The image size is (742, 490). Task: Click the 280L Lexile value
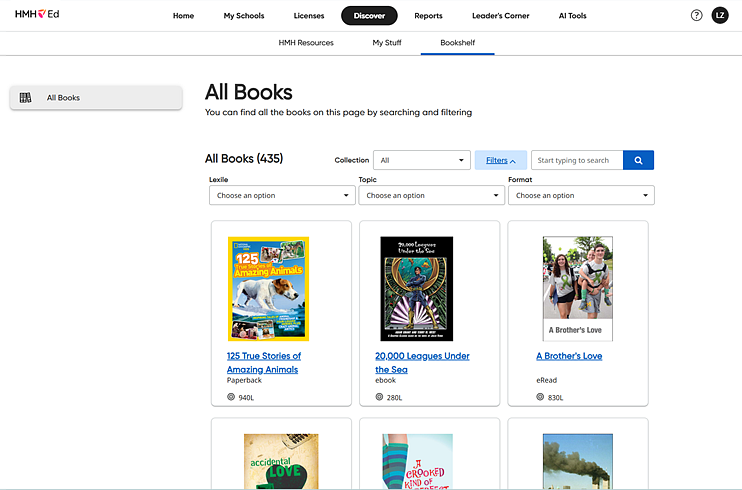point(394,398)
